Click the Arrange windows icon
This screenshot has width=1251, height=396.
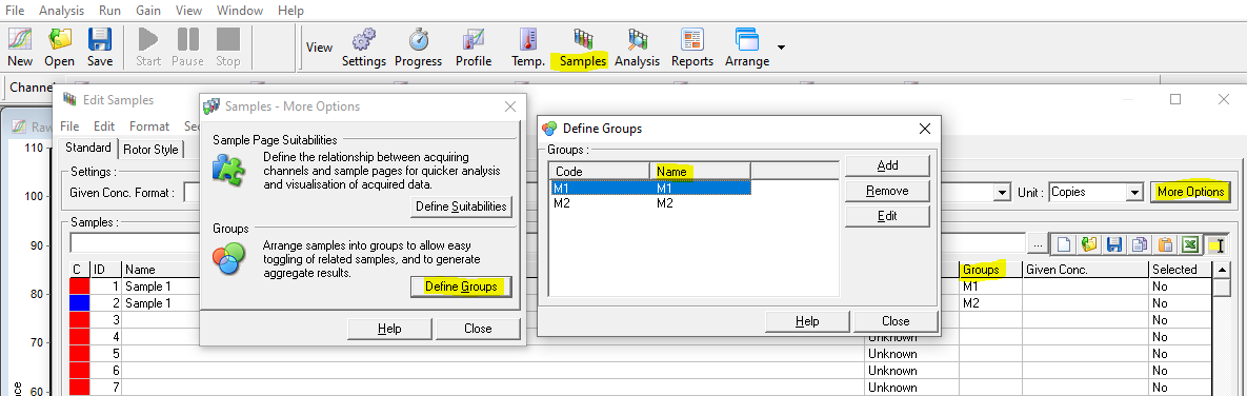tap(747, 47)
